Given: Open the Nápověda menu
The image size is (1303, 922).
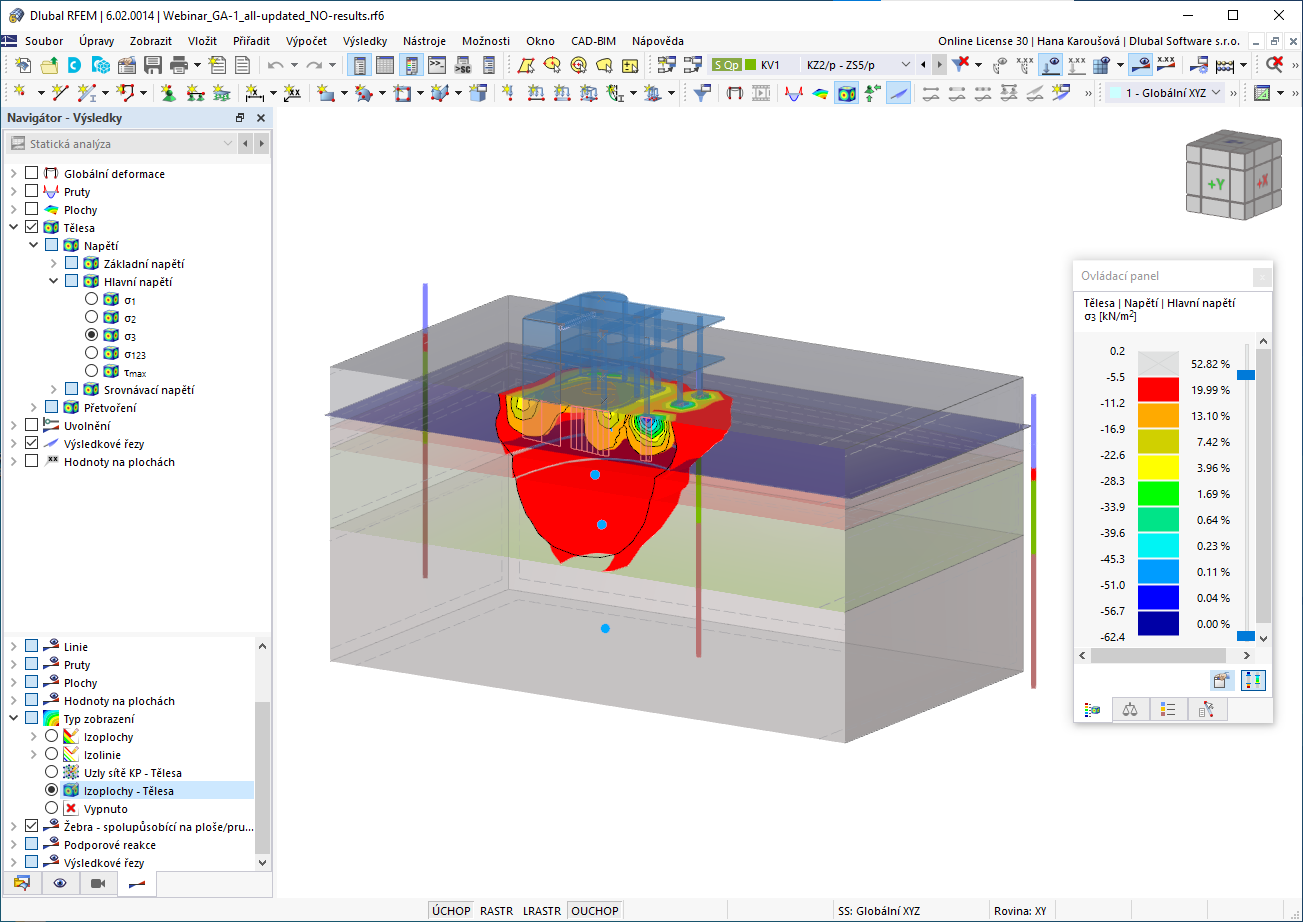Looking at the screenshot, I should pos(657,41).
